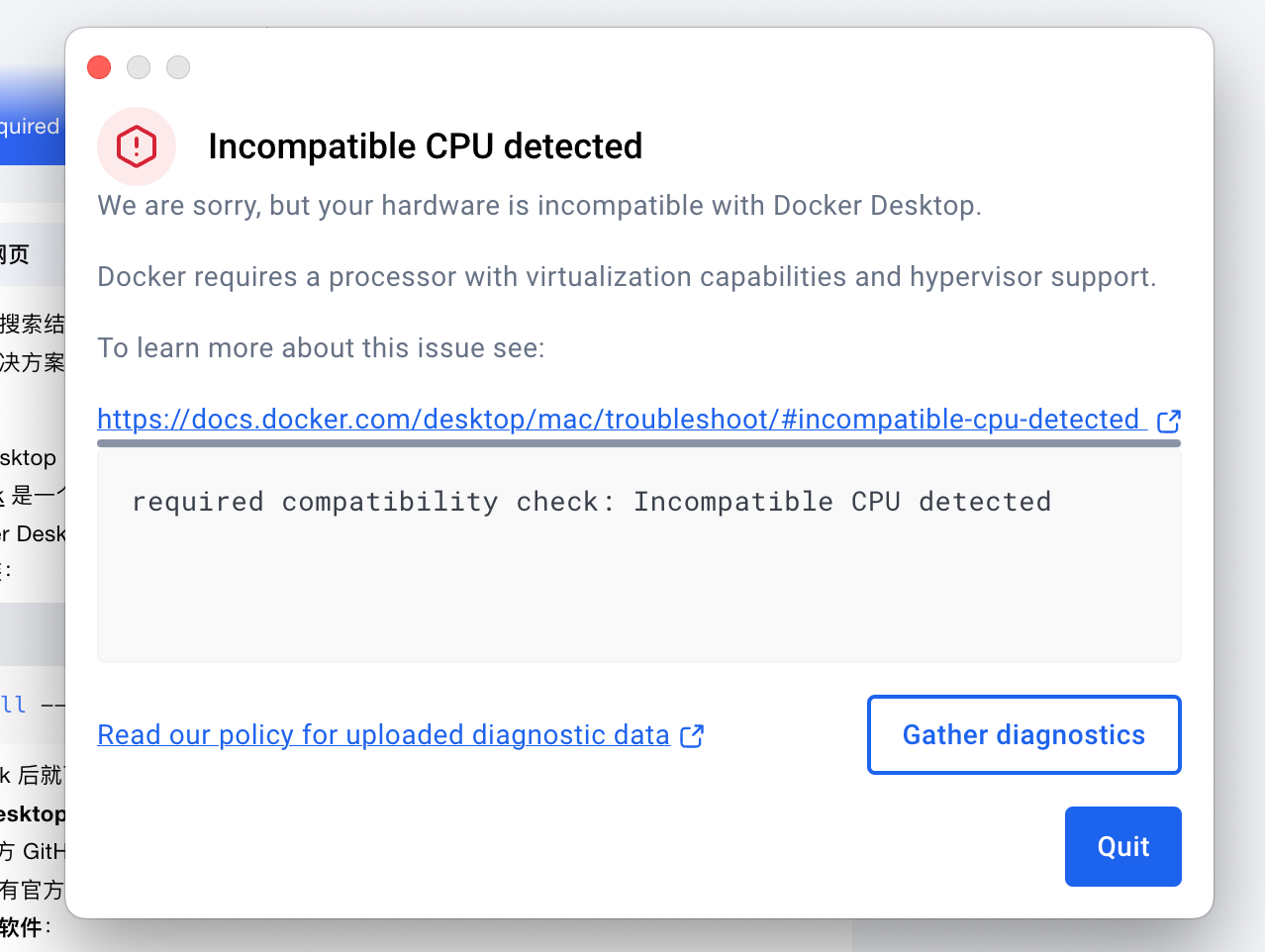Click the grayed-out zoom window button

tap(178, 67)
